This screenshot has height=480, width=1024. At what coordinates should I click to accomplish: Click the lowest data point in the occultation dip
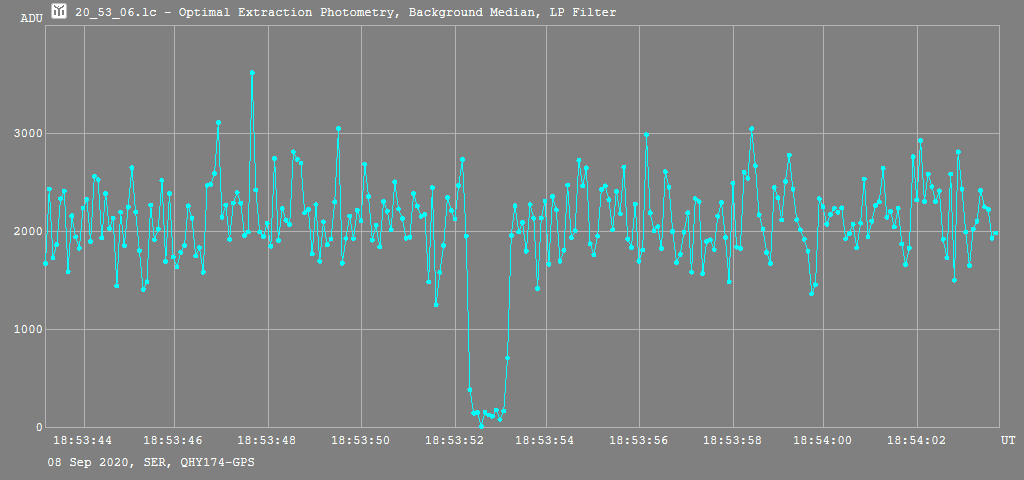click(481, 426)
